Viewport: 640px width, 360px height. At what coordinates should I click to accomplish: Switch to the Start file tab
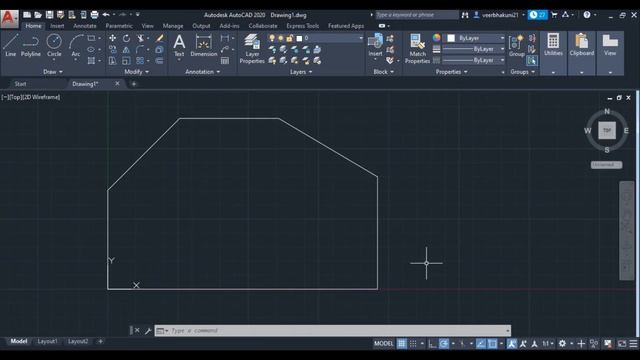(x=20, y=84)
